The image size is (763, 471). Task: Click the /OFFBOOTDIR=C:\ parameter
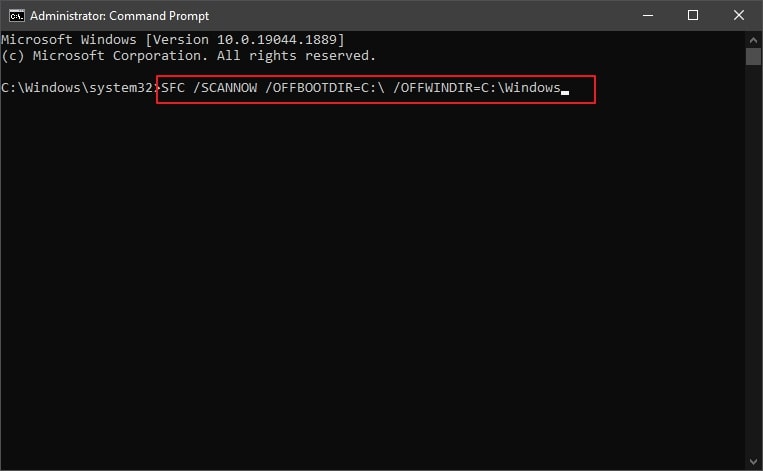pos(325,88)
